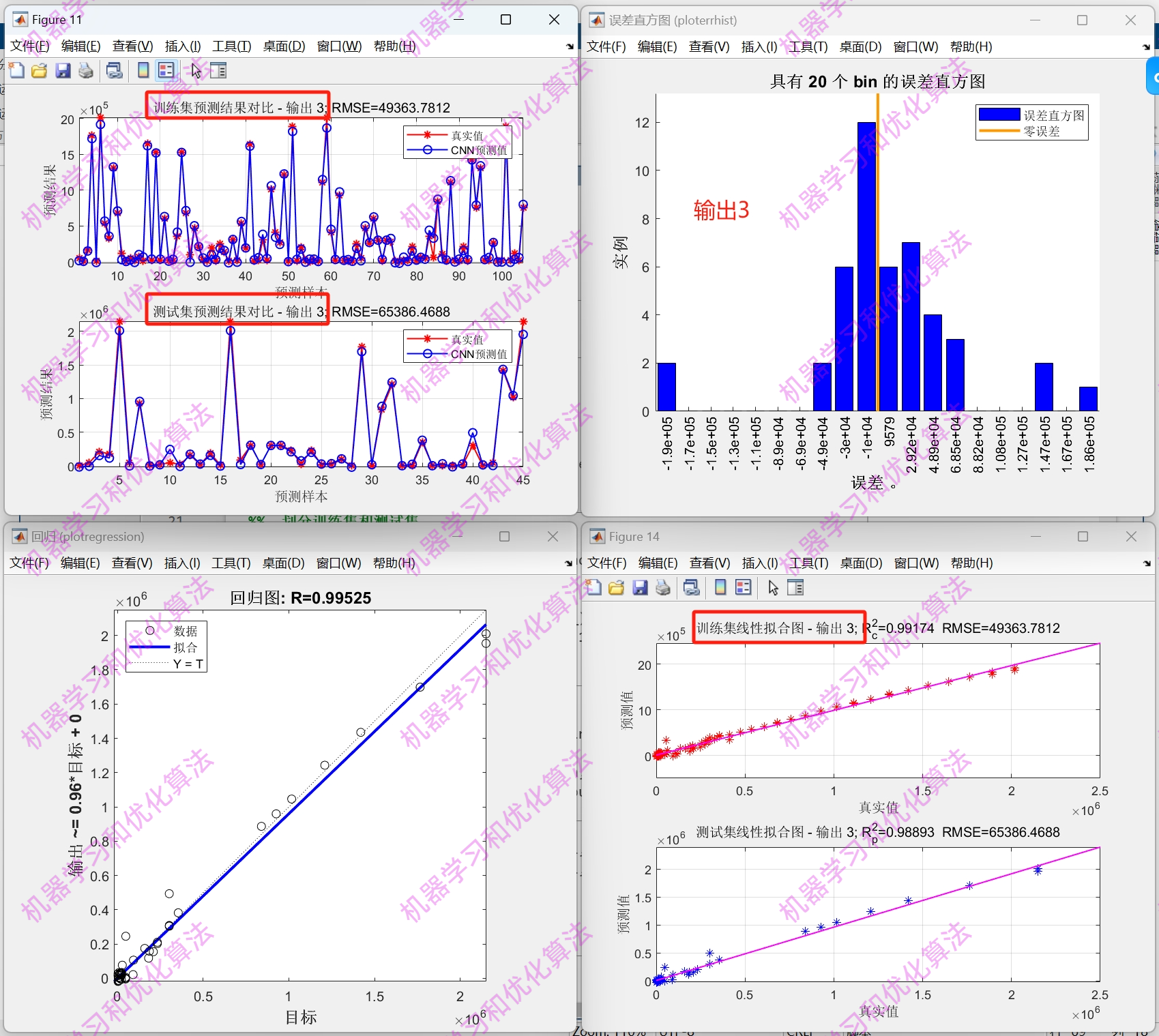This screenshot has width=1159, height=1036.
Task: Click New Figure icon in Figure 14 toolbar
Action: pos(593,587)
